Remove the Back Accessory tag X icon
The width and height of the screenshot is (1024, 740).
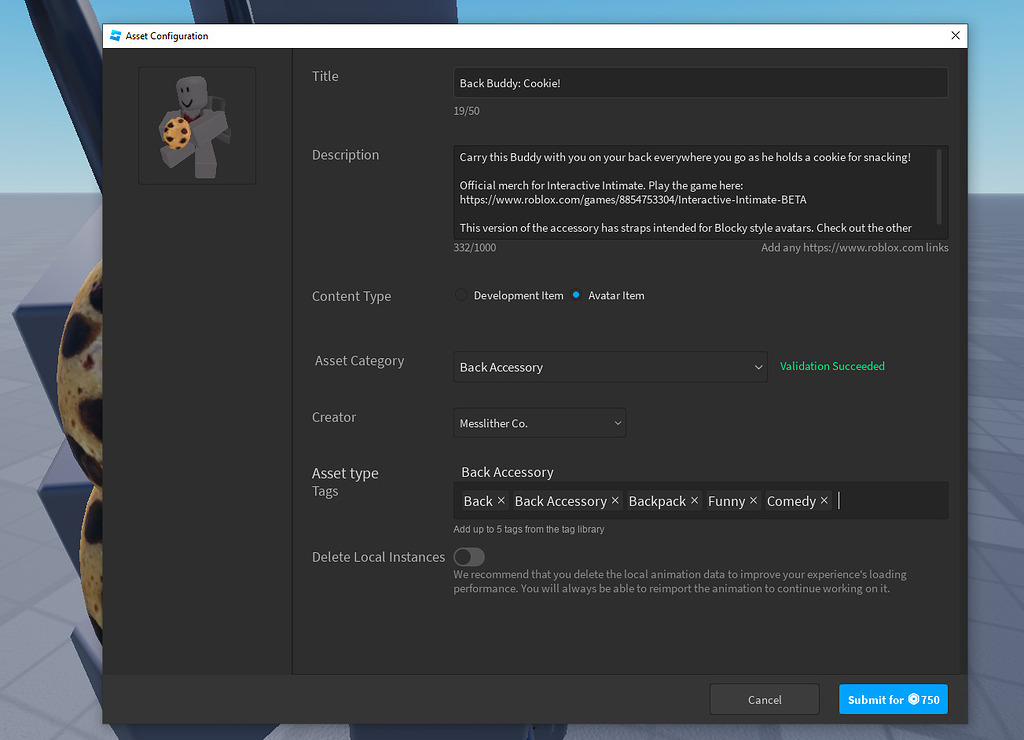(x=615, y=500)
